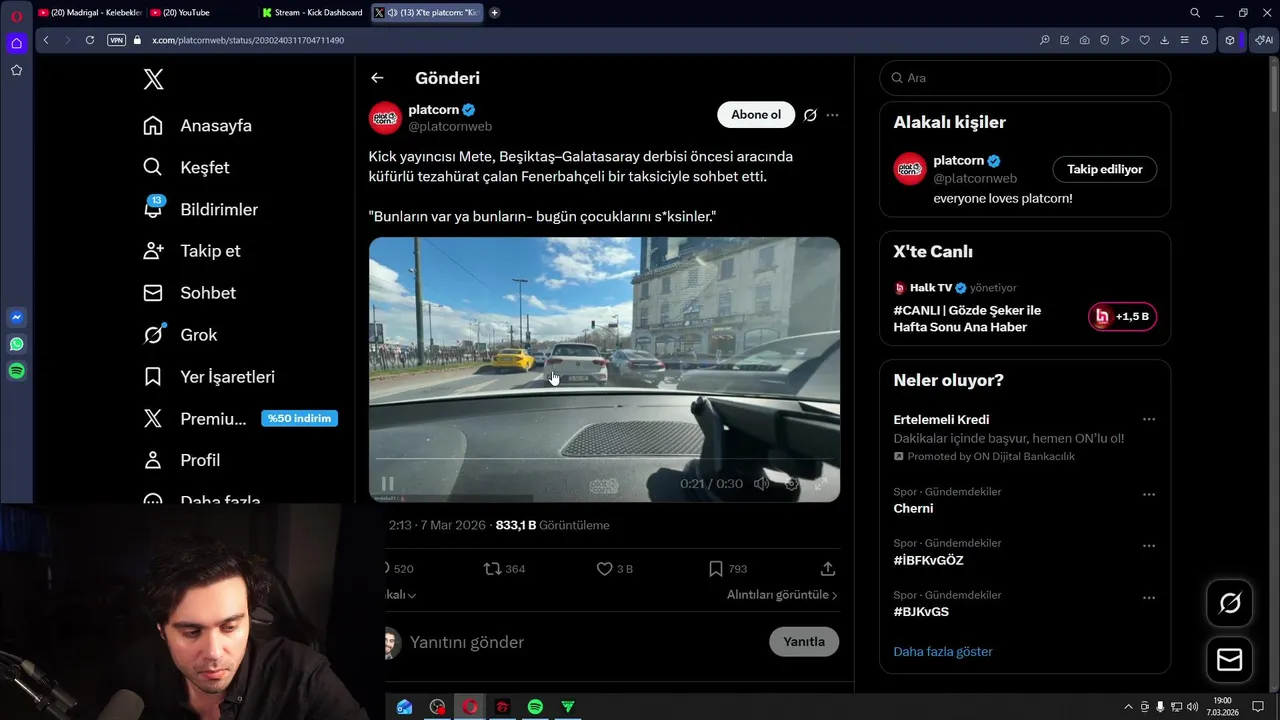Image resolution: width=1280 pixels, height=720 pixels.
Task: Go back with the post arrow
Action: tap(377, 78)
